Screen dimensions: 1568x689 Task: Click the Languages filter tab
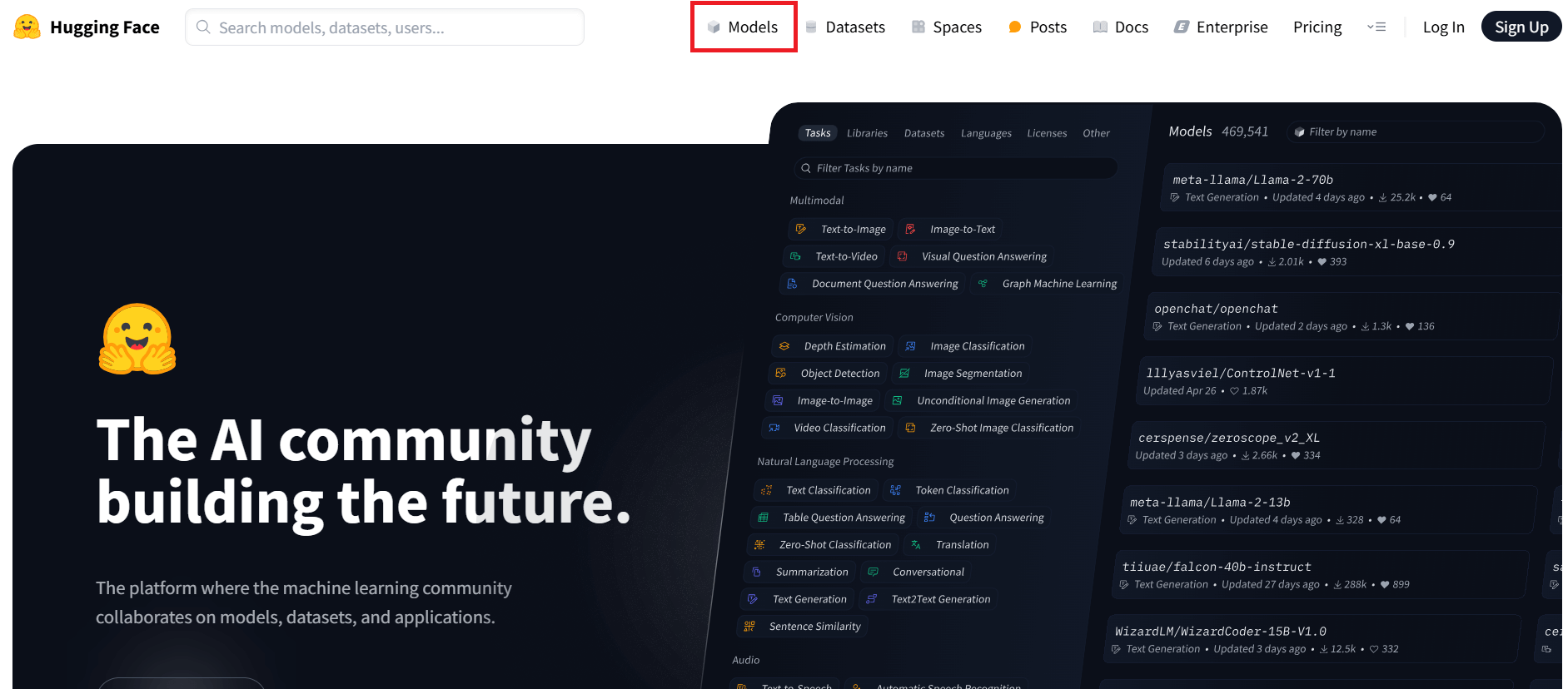point(986,133)
